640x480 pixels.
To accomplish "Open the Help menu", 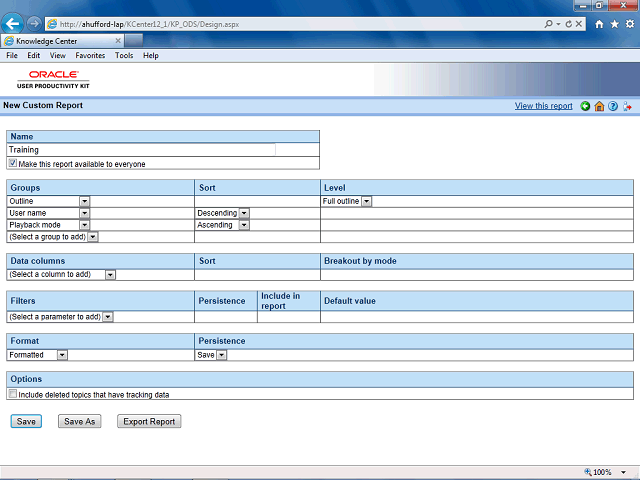I will (x=151, y=56).
